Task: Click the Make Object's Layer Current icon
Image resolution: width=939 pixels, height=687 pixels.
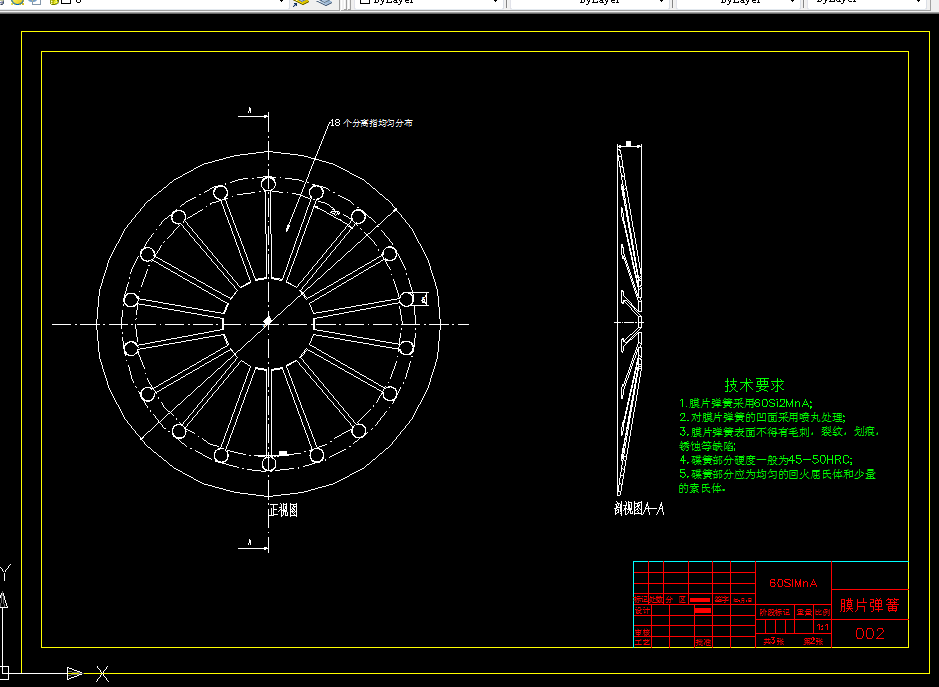Action: click(300, 2)
